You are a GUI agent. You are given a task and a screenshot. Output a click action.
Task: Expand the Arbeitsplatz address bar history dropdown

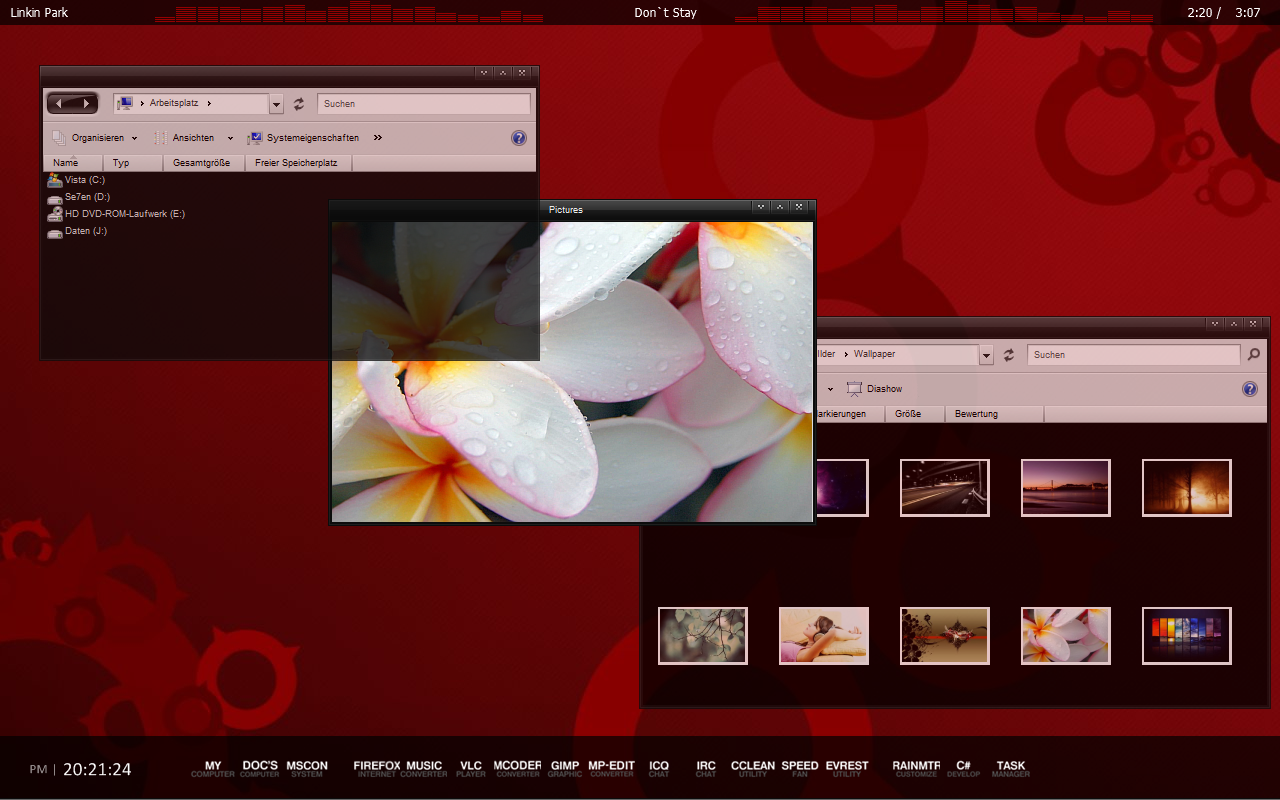tap(277, 104)
